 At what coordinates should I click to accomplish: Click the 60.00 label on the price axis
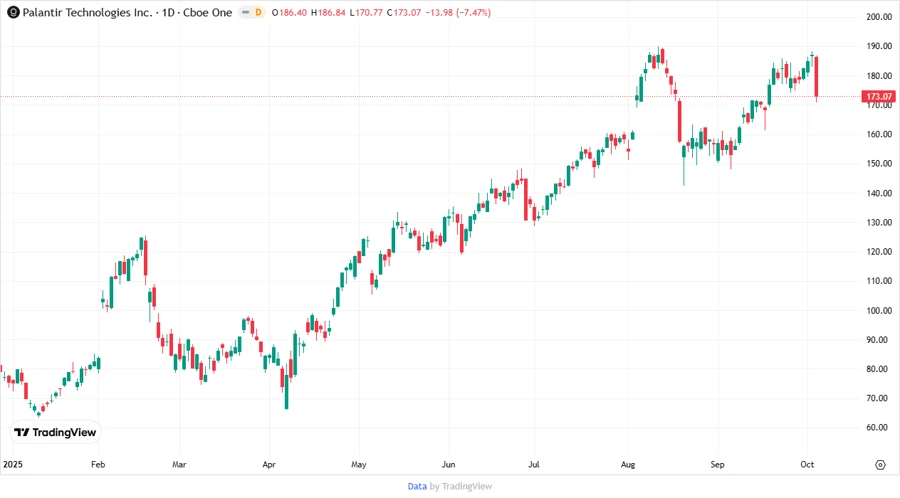879,427
